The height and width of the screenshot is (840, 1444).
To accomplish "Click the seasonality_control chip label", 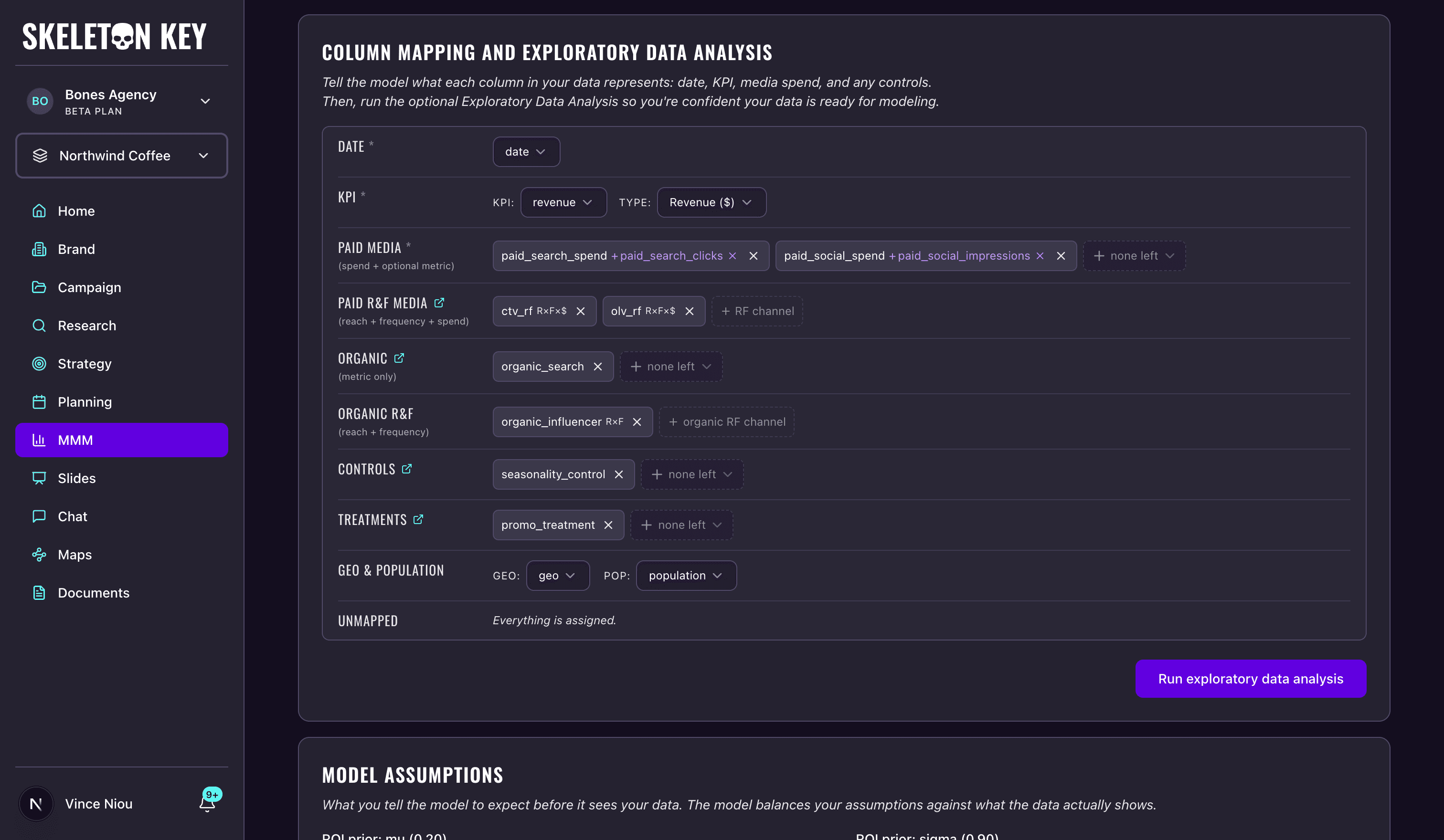I will click(553, 474).
